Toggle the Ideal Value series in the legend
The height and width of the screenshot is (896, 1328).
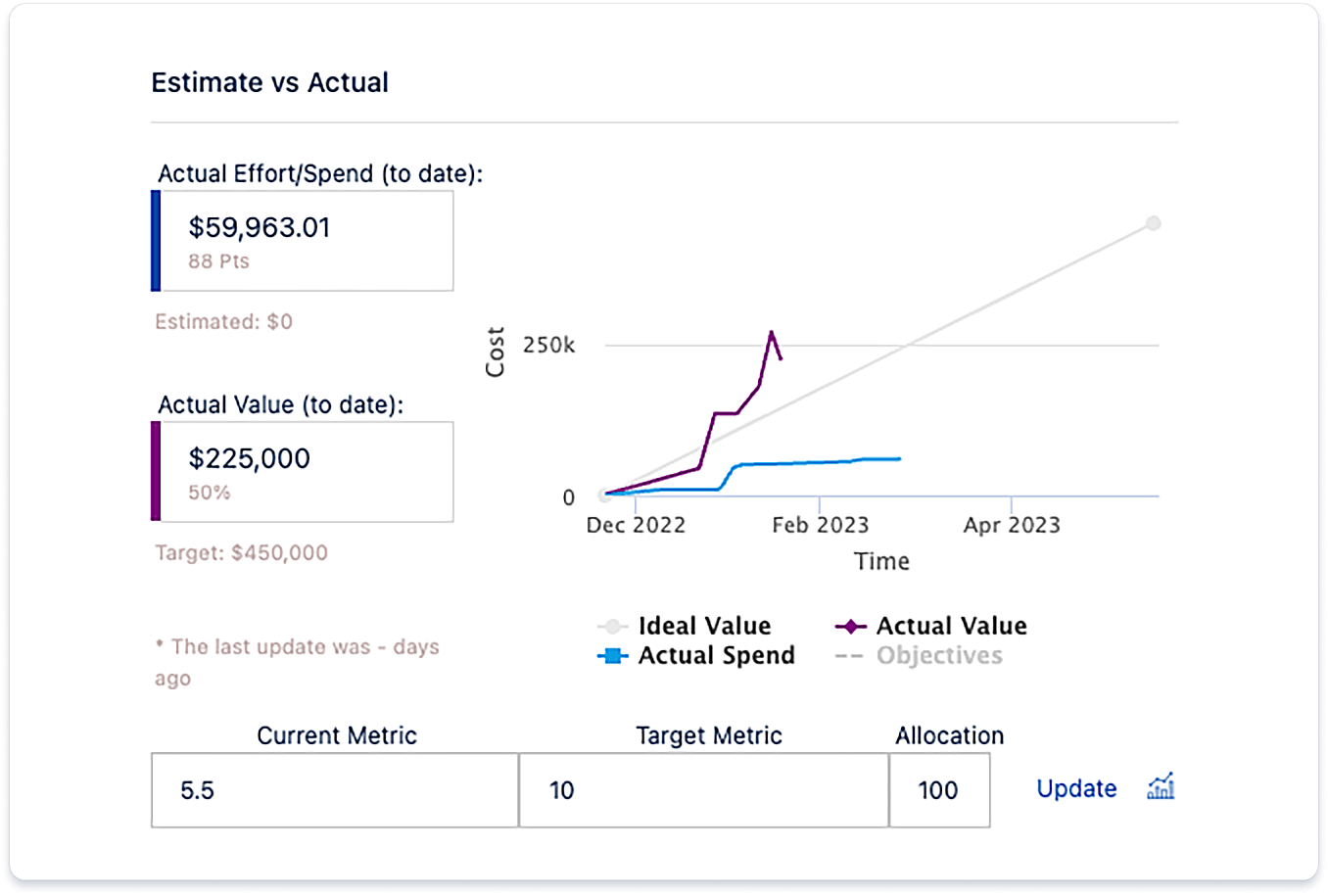686,626
